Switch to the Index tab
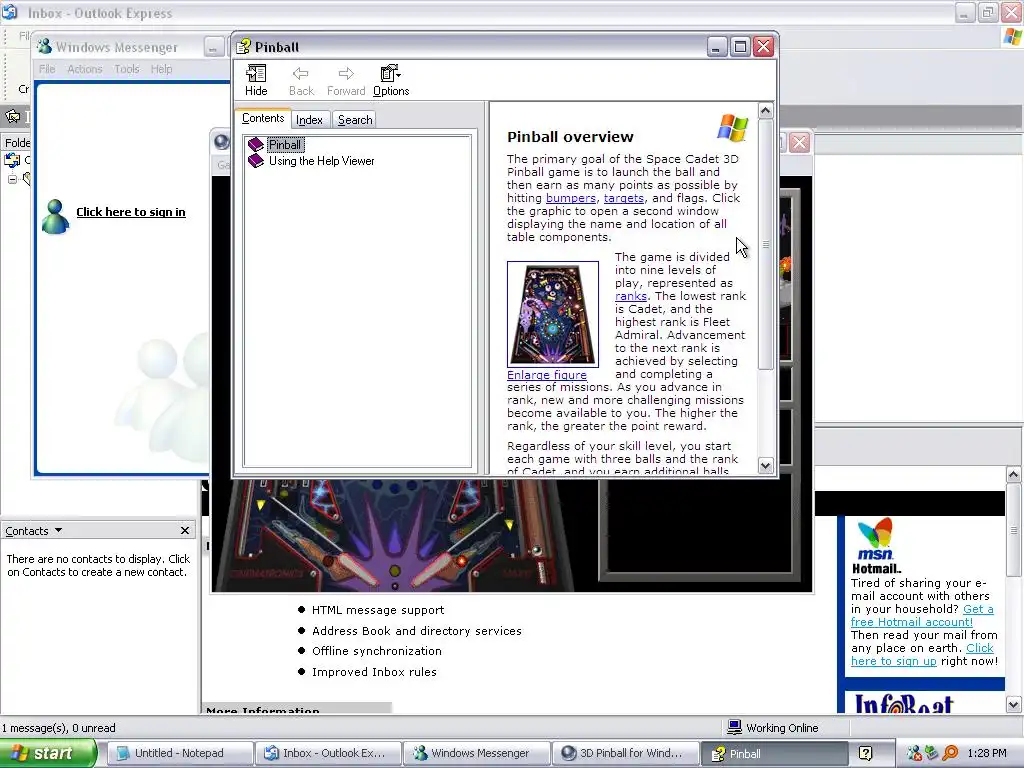This screenshot has width=1024, height=768. point(309,120)
